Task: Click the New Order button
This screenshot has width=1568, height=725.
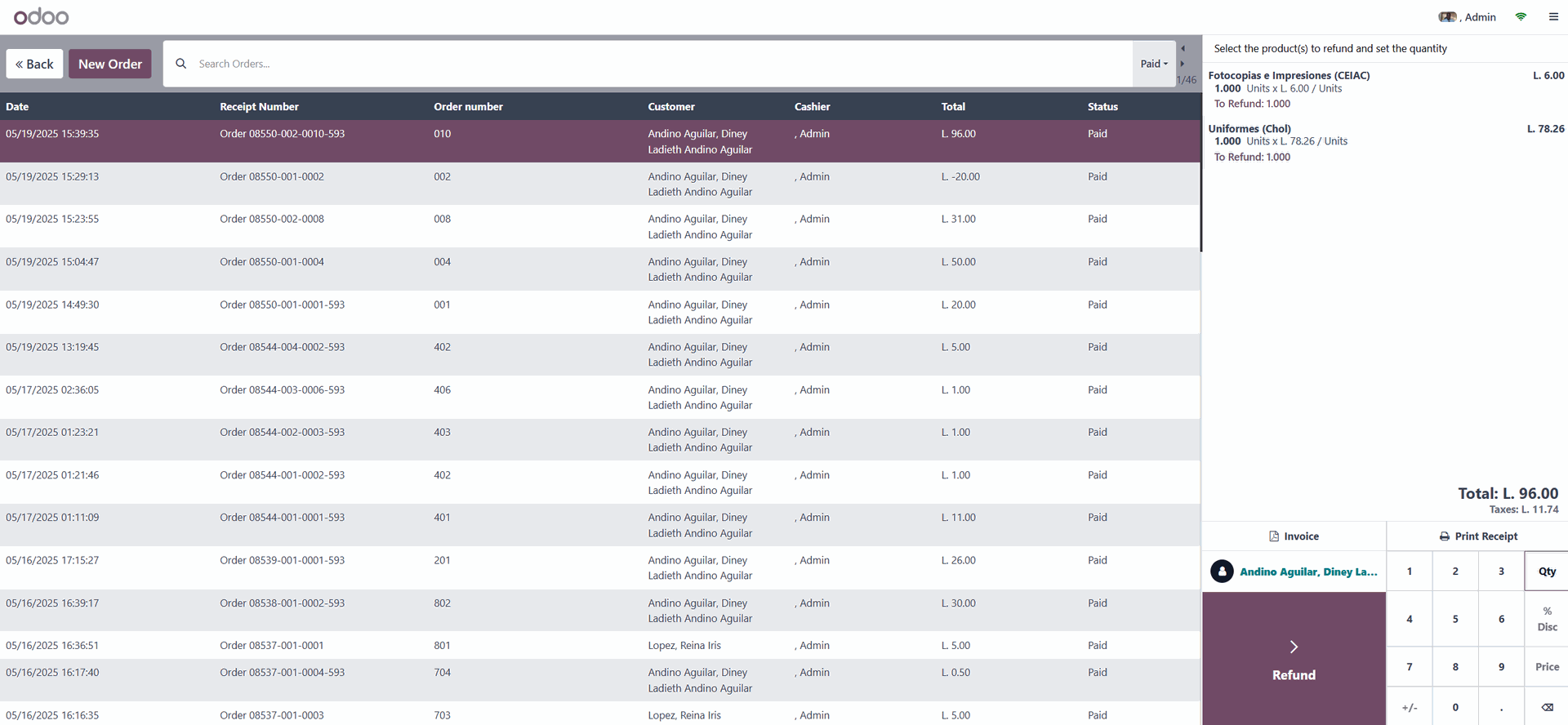Action: point(109,64)
